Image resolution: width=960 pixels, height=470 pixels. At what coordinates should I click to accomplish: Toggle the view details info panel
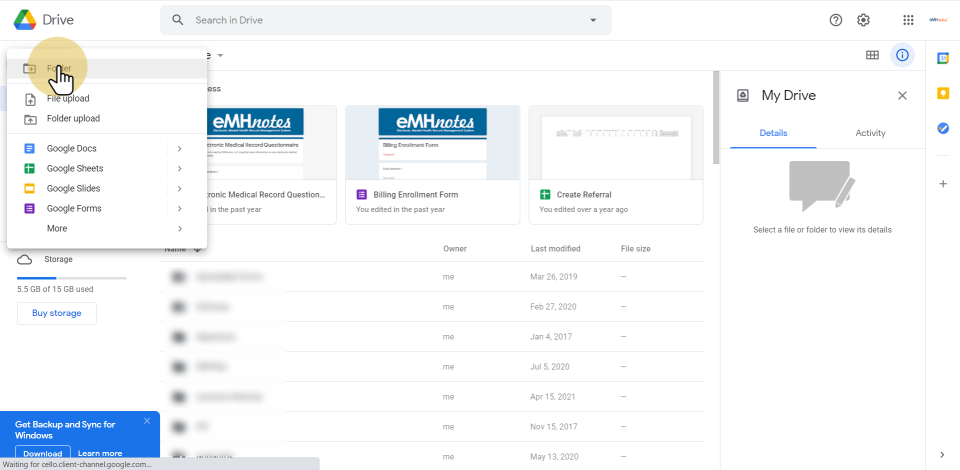click(x=902, y=55)
